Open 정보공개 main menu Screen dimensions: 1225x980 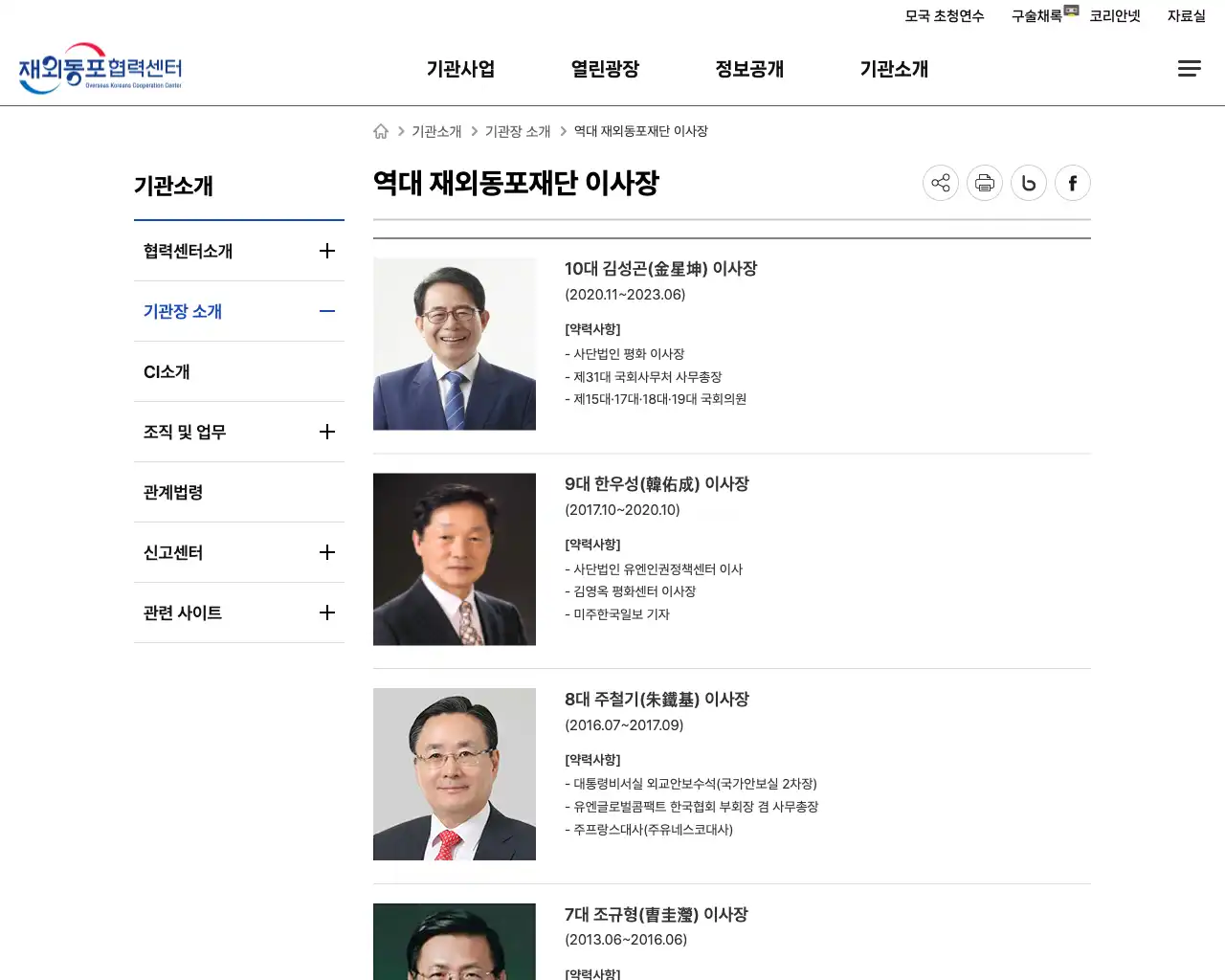click(x=749, y=69)
